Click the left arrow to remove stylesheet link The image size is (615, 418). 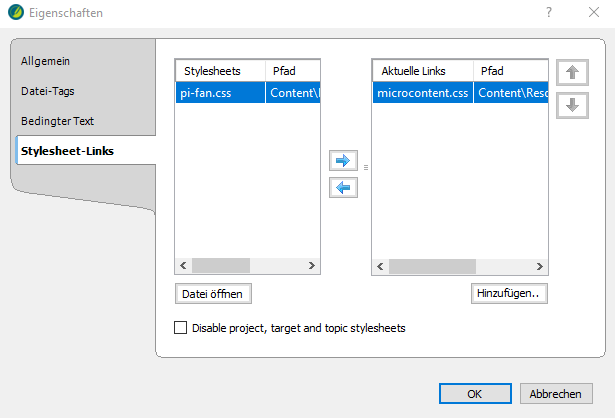click(x=344, y=187)
